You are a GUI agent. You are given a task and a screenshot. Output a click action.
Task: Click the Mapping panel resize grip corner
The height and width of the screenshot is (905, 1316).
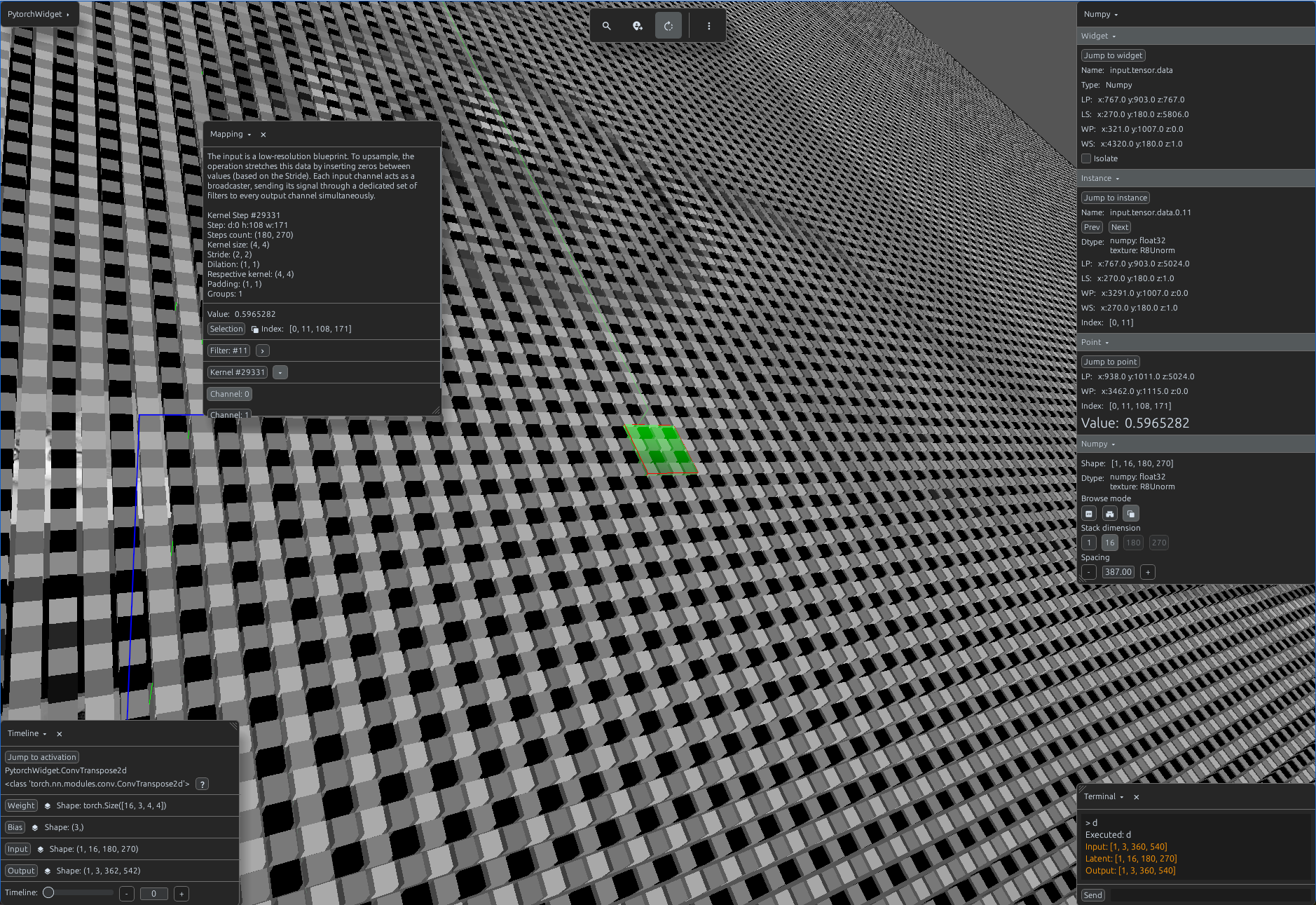(436, 410)
